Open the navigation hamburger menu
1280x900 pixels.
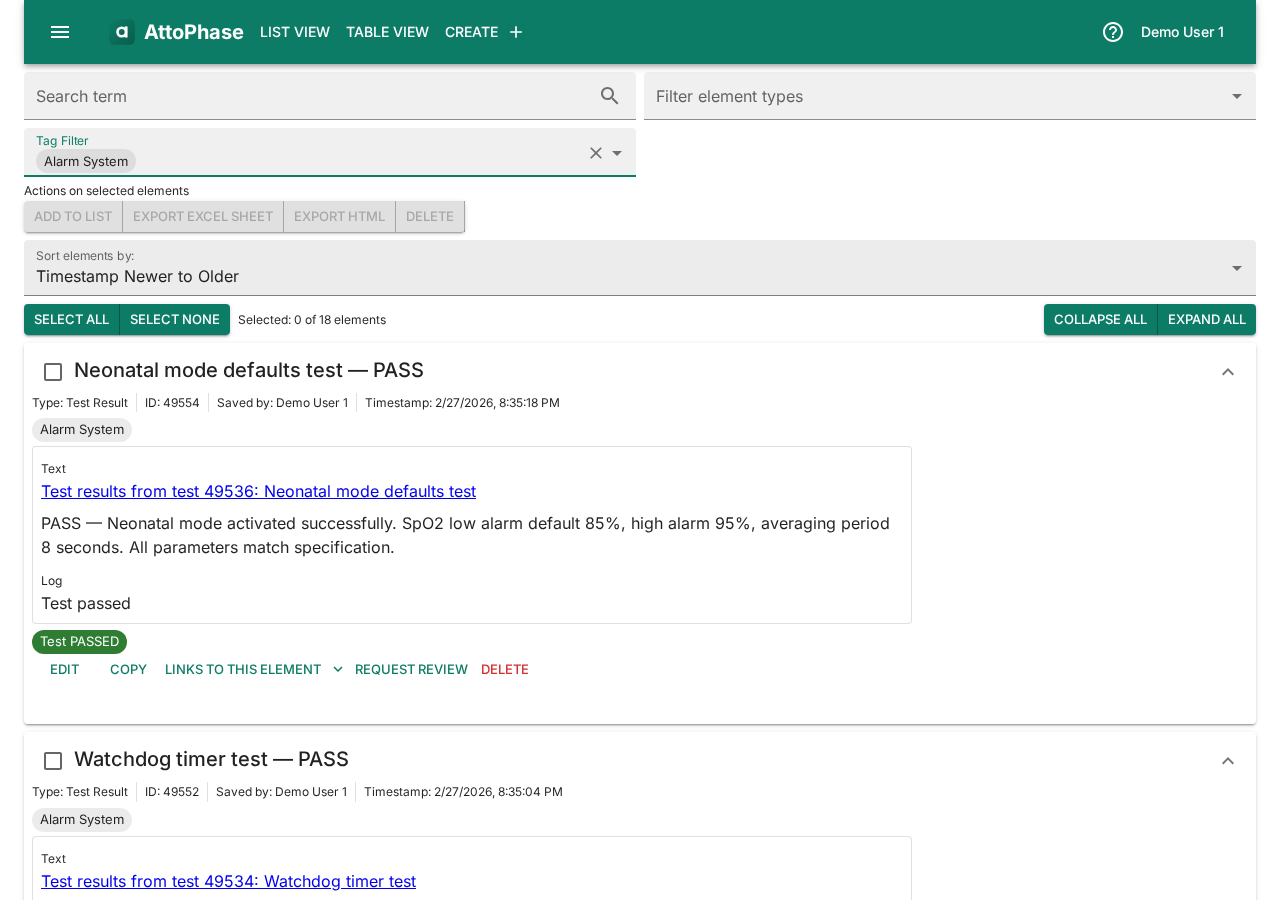tap(59, 31)
